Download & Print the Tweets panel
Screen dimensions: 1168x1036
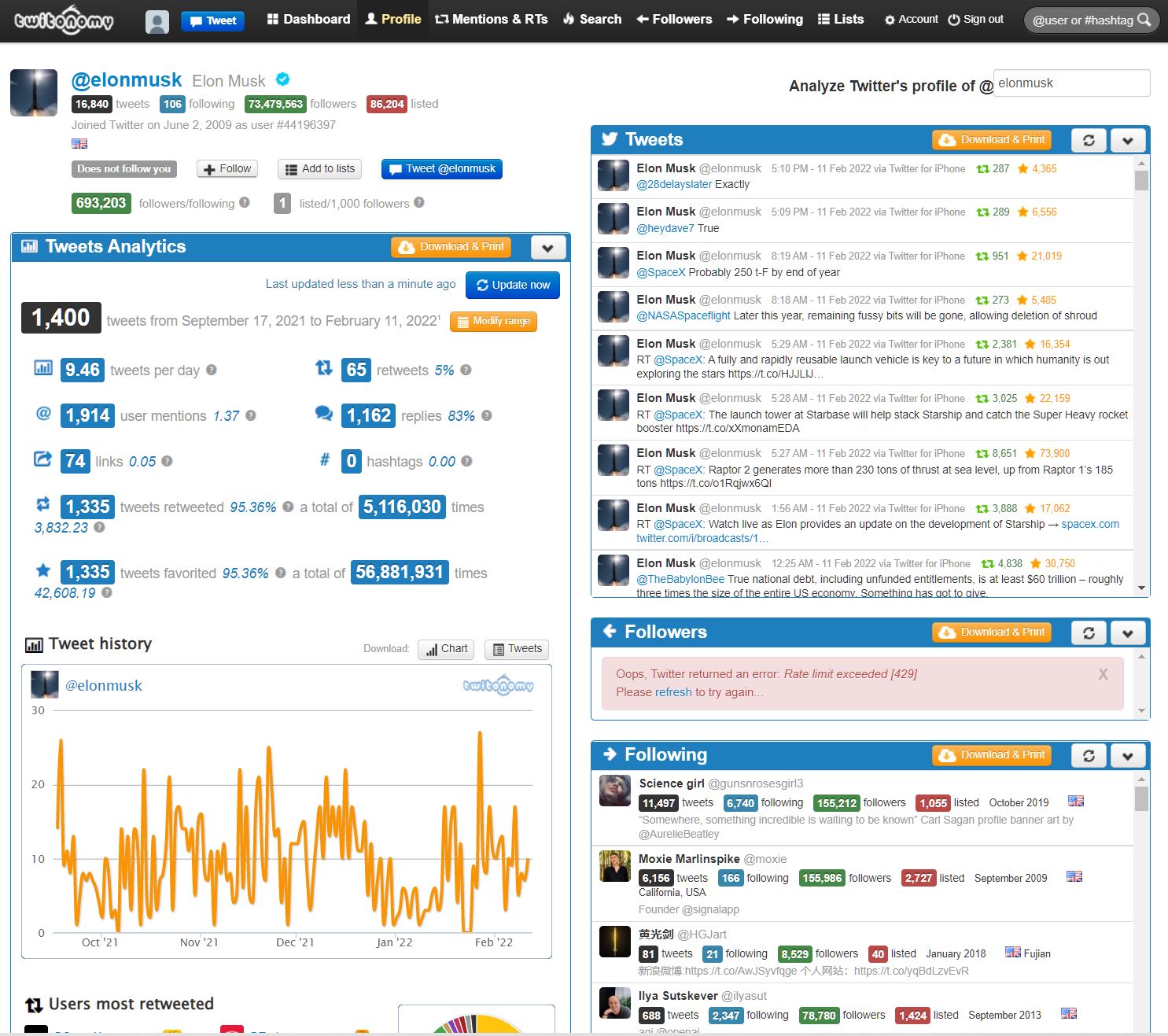click(x=992, y=140)
